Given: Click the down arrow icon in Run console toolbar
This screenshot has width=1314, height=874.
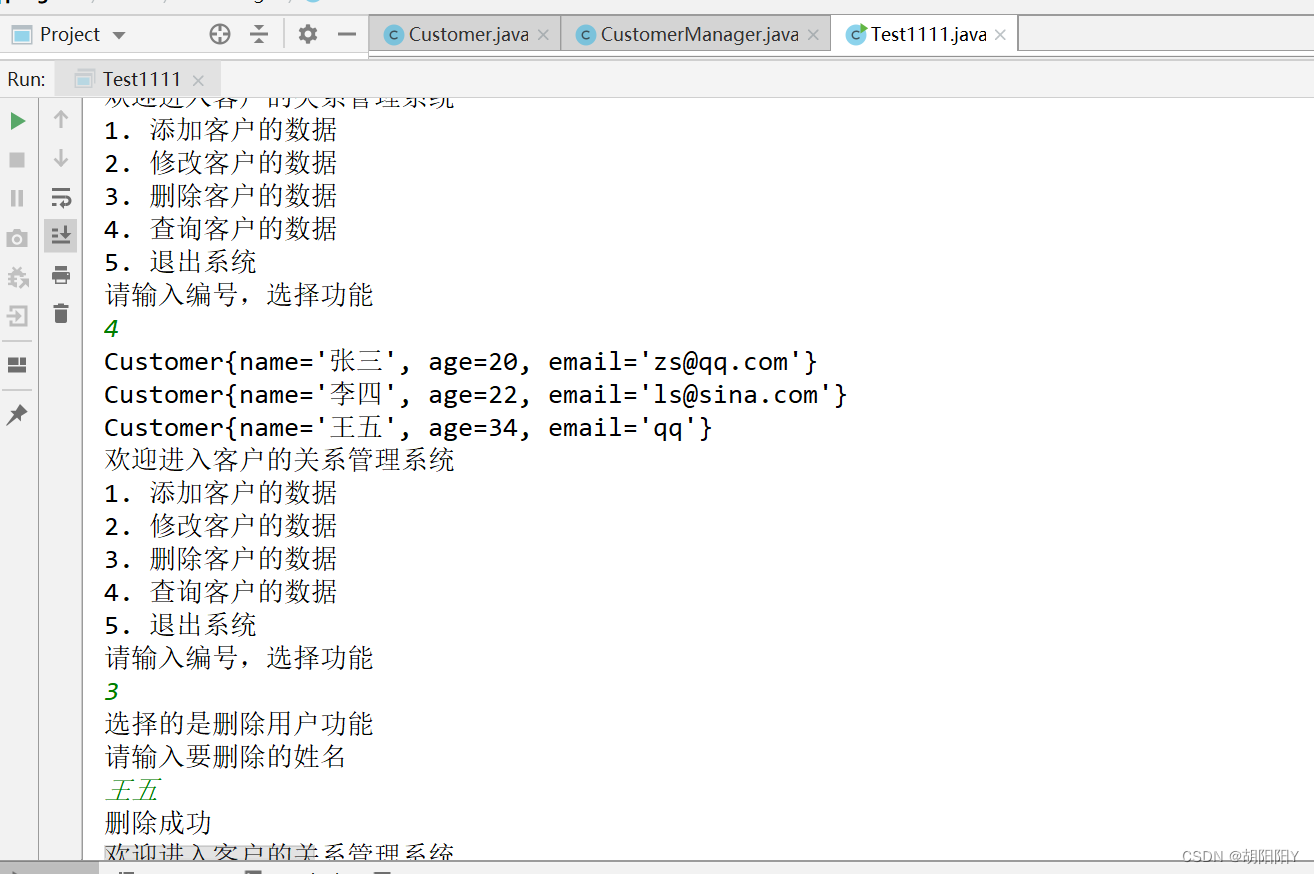Looking at the screenshot, I should [61, 158].
